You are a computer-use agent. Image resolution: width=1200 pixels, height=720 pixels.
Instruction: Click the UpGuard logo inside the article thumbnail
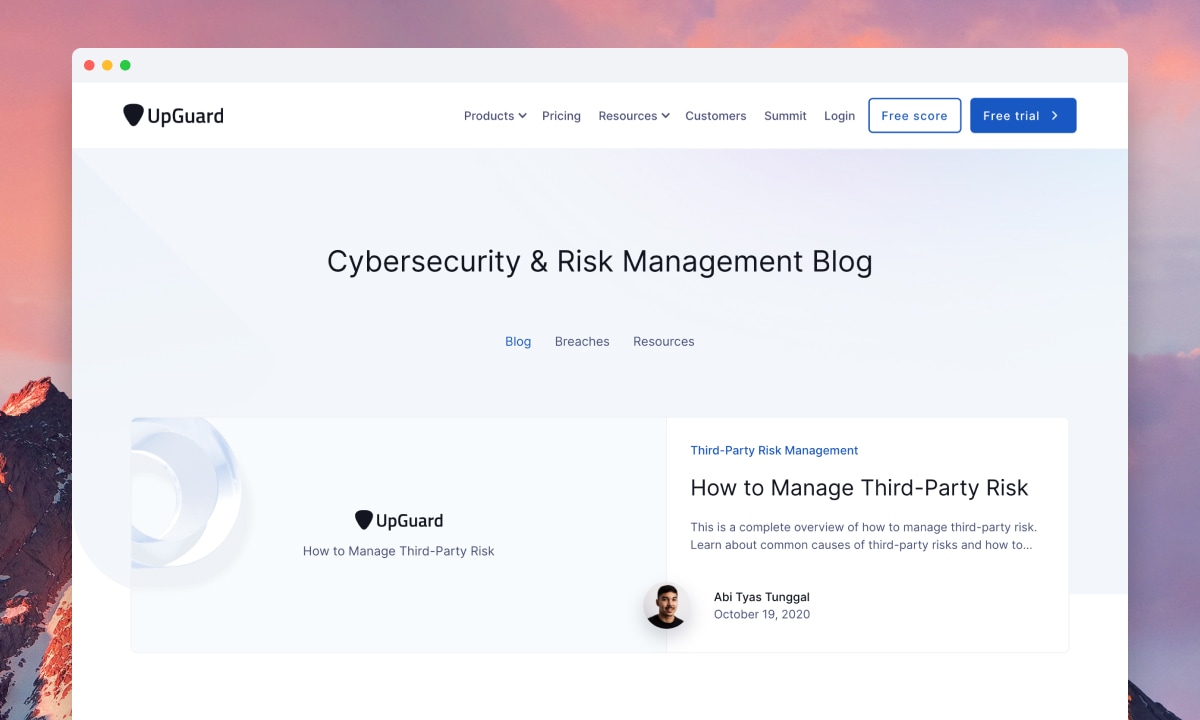click(x=399, y=520)
